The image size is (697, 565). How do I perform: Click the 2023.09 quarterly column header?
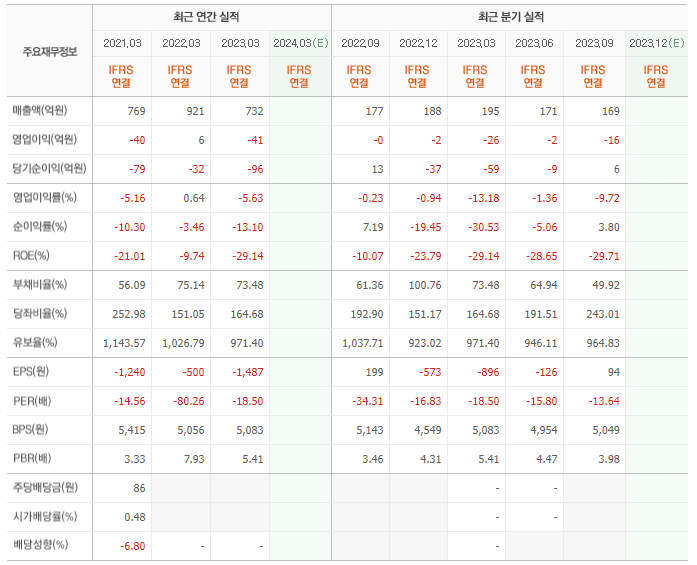pyautogui.click(x=594, y=43)
